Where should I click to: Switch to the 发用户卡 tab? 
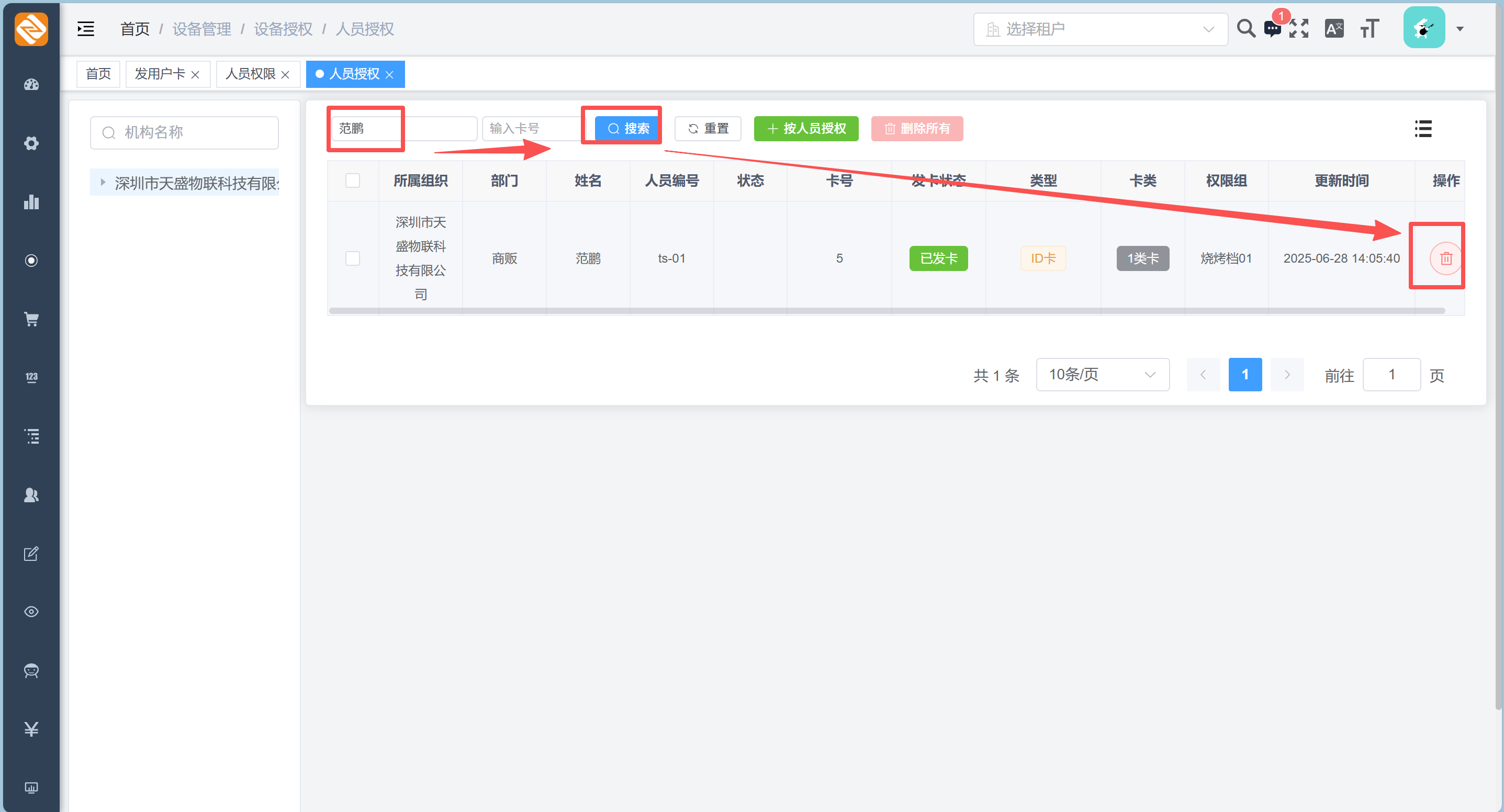pyautogui.click(x=160, y=74)
